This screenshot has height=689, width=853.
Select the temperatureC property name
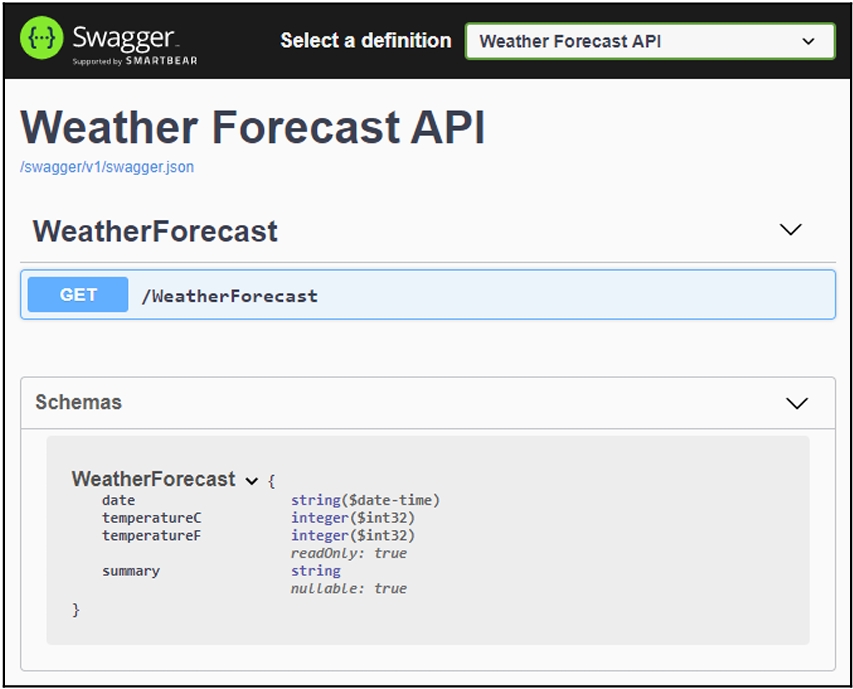(x=151, y=518)
